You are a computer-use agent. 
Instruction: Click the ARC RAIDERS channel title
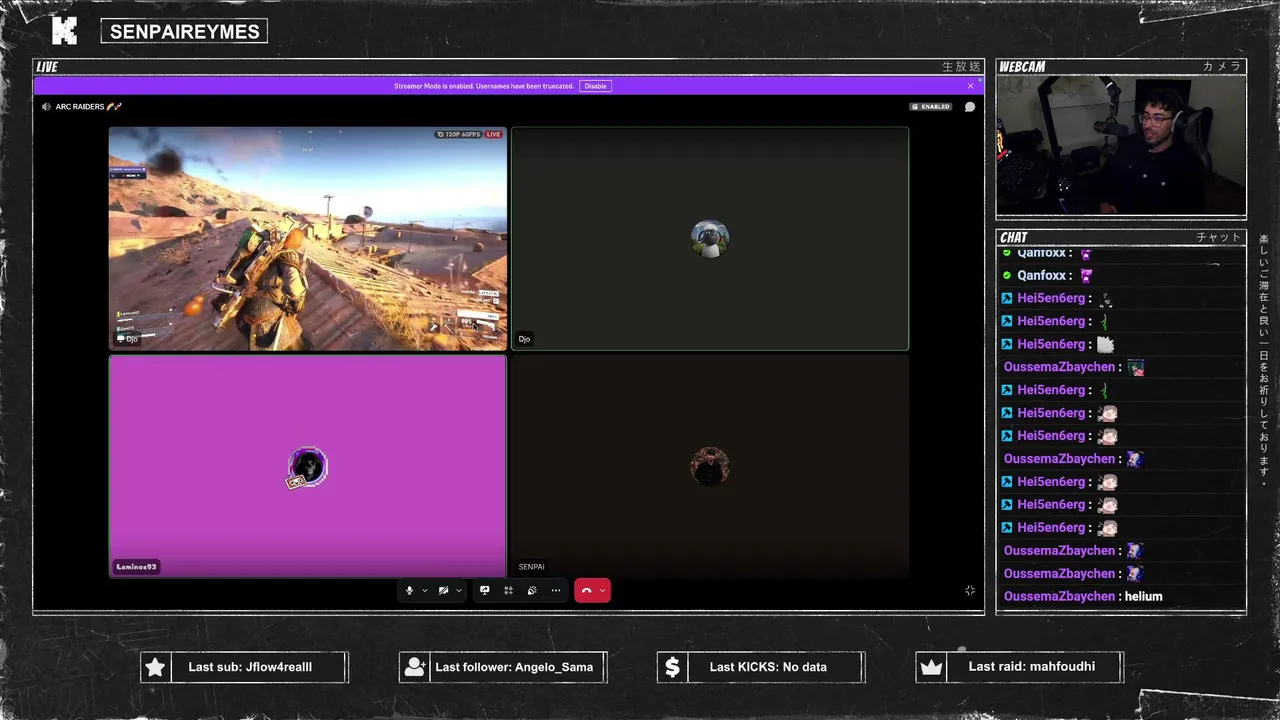point(87,107)
